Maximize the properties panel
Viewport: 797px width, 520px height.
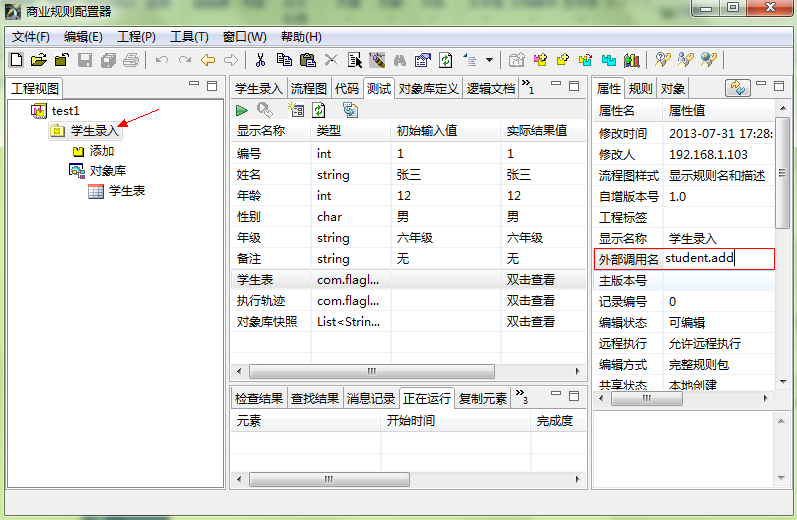pos(779,86)
